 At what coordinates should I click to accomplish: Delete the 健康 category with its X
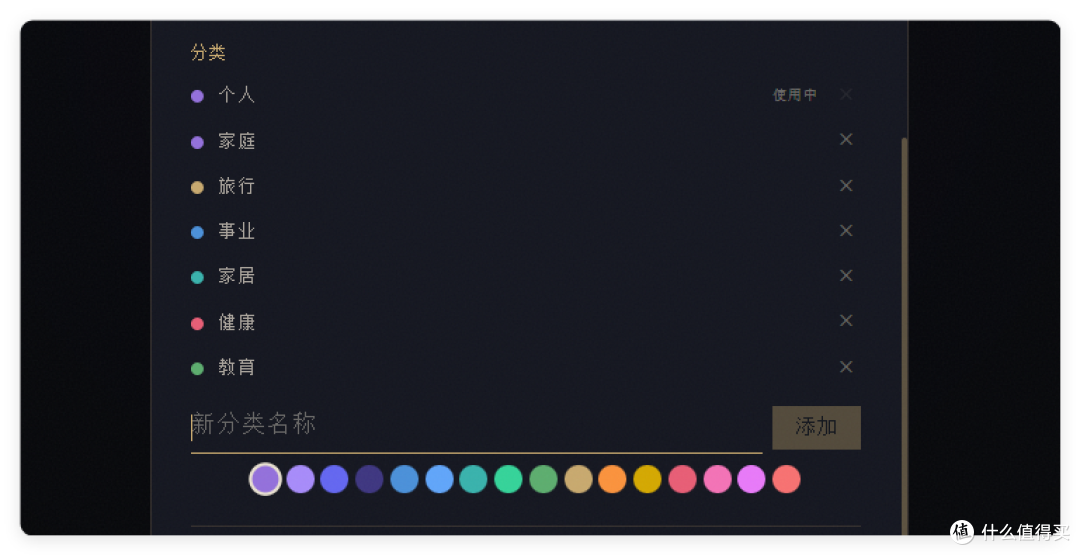click(846, 321)
